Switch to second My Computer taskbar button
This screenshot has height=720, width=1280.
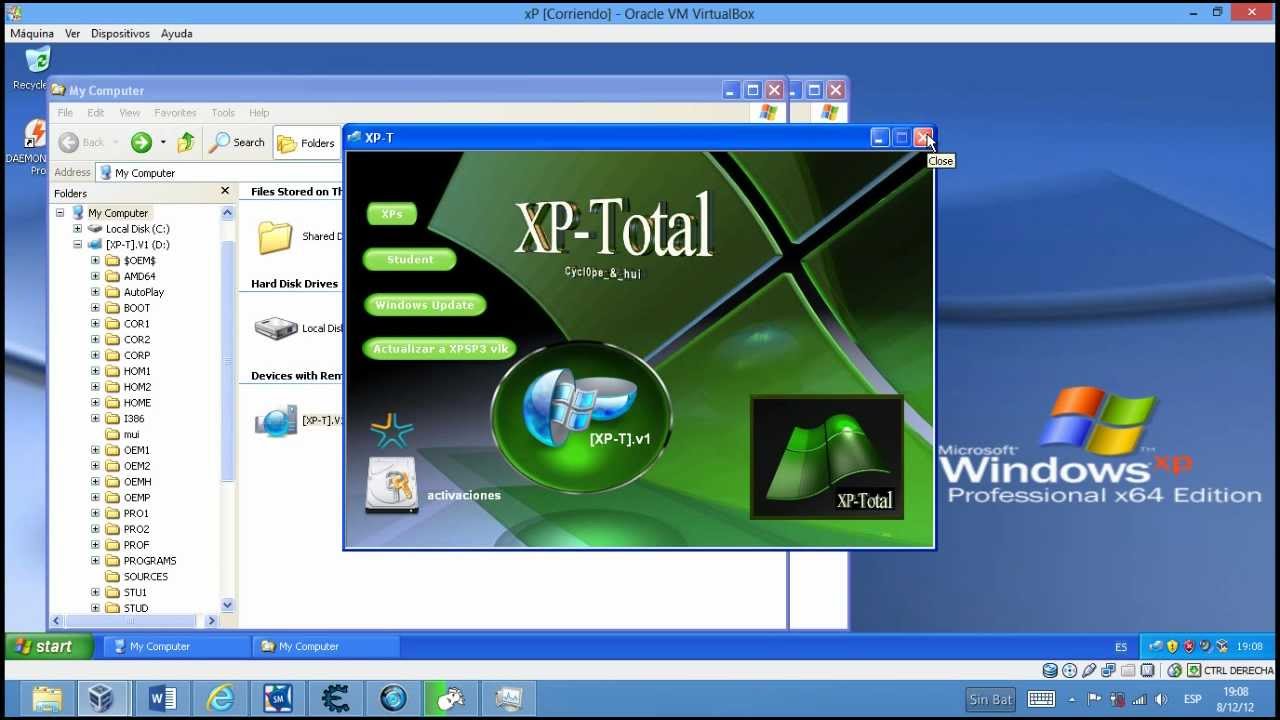click(326, 646)
